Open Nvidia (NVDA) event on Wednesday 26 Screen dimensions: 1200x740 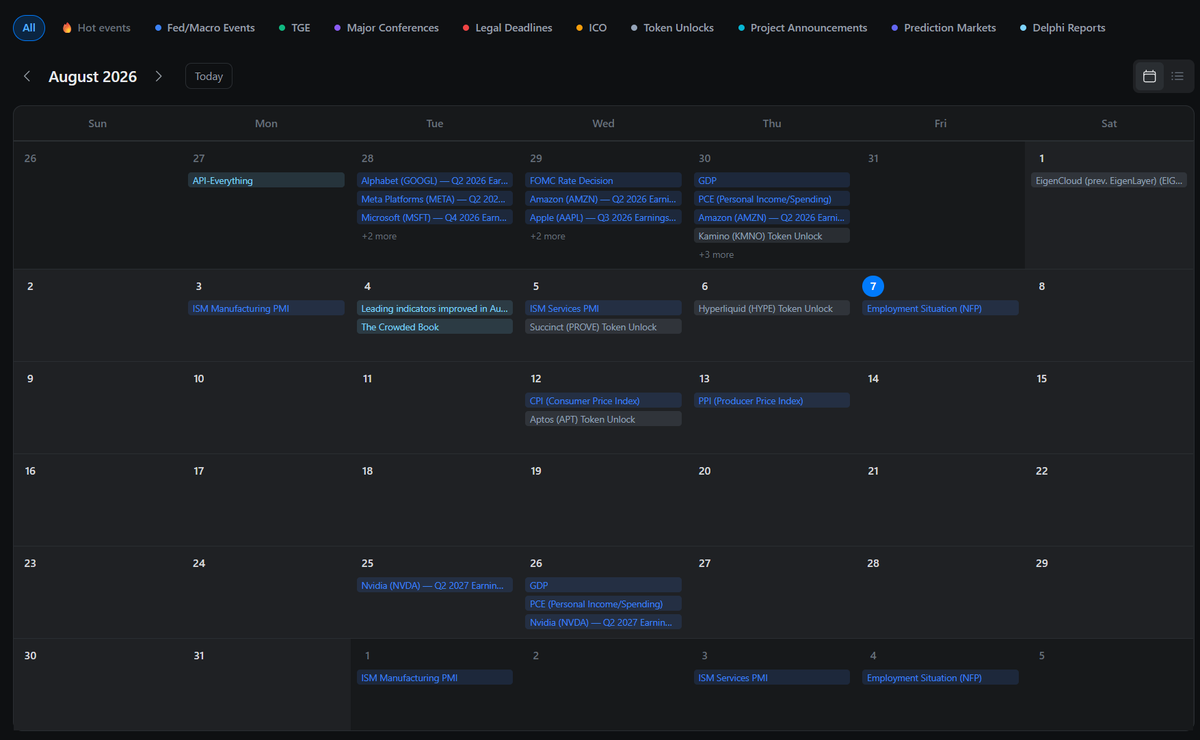click(x=603, y=622)
